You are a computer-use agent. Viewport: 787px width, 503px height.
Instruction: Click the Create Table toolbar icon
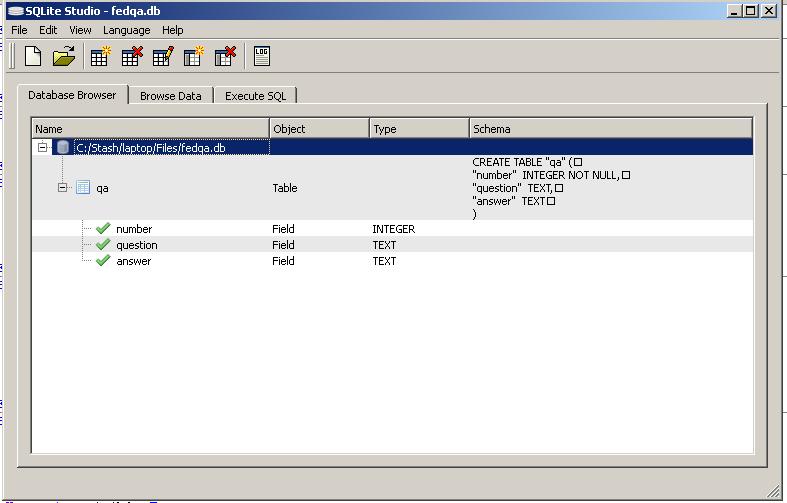coord(101,56)
